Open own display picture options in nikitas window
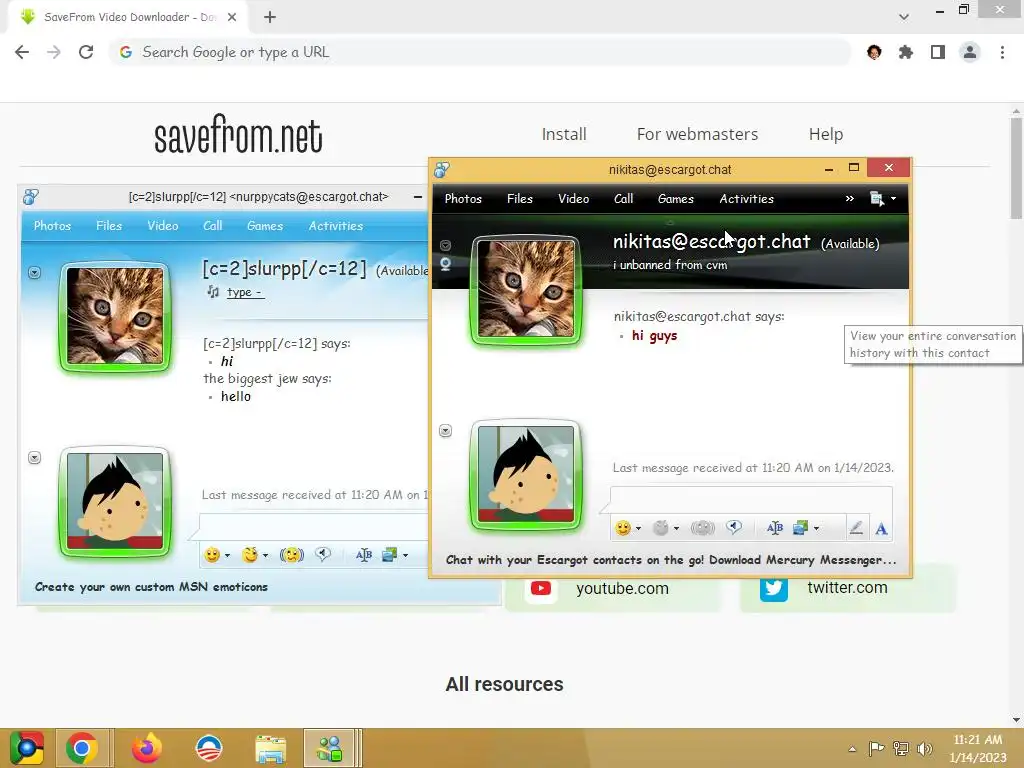Viewport: 1024px width, 768px height. (x=445, y=430)
